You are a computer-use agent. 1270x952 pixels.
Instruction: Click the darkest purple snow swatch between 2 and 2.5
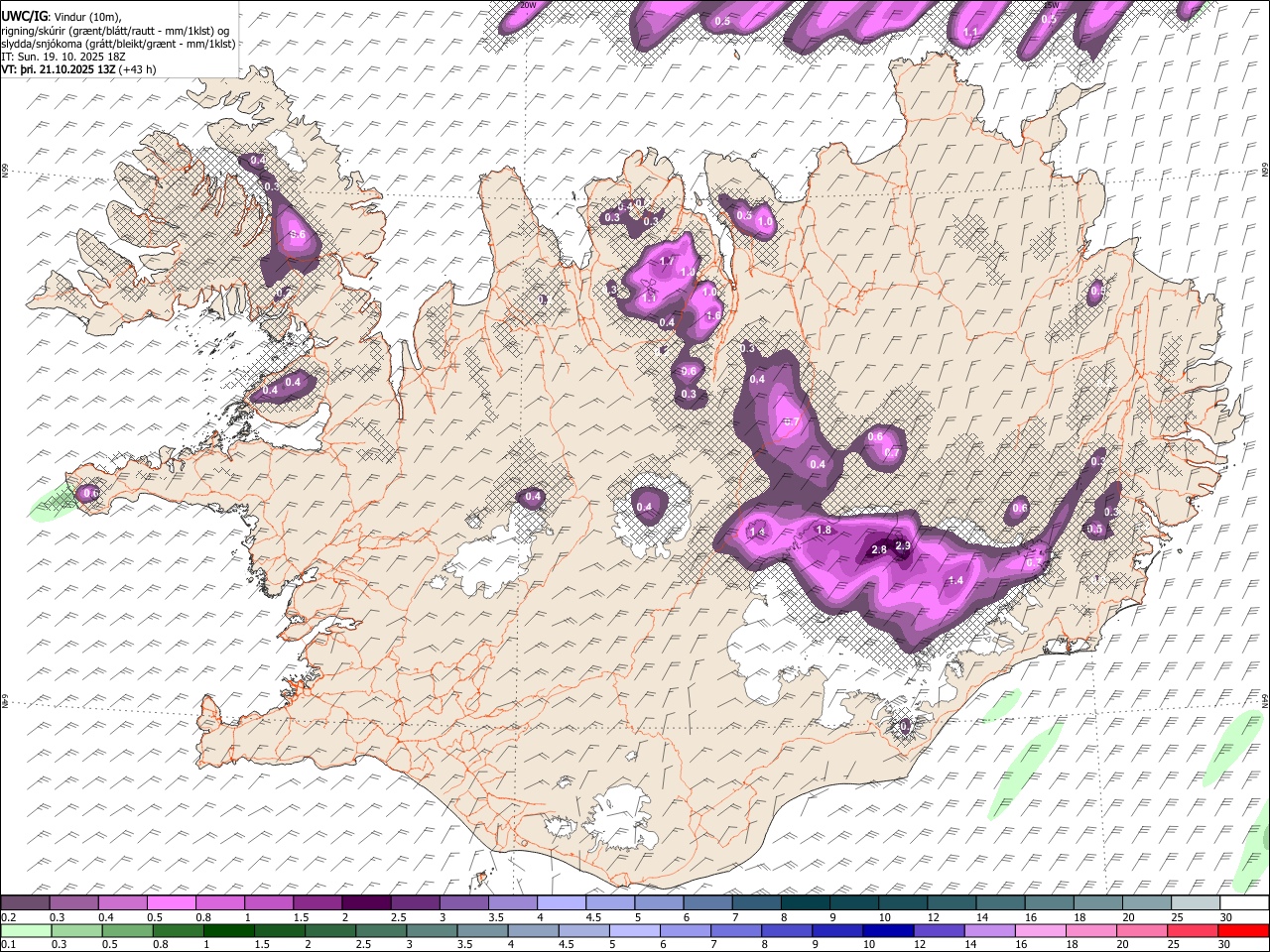[x=366, y=903]
